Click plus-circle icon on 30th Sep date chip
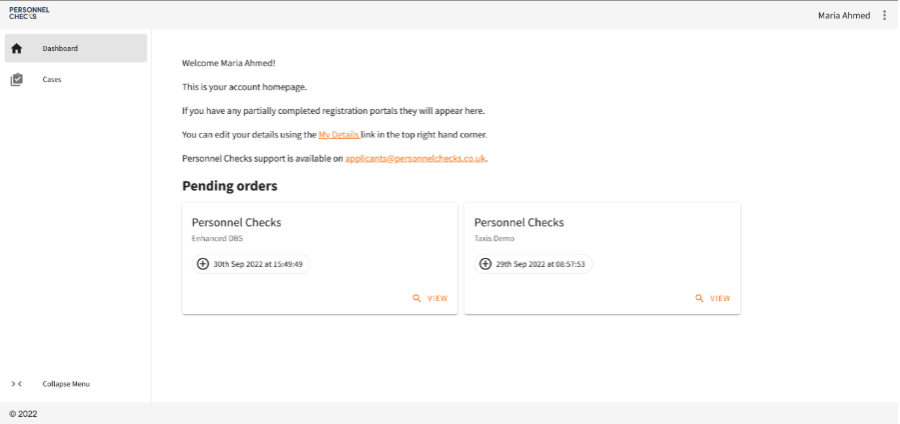 [x=203, y=264]
